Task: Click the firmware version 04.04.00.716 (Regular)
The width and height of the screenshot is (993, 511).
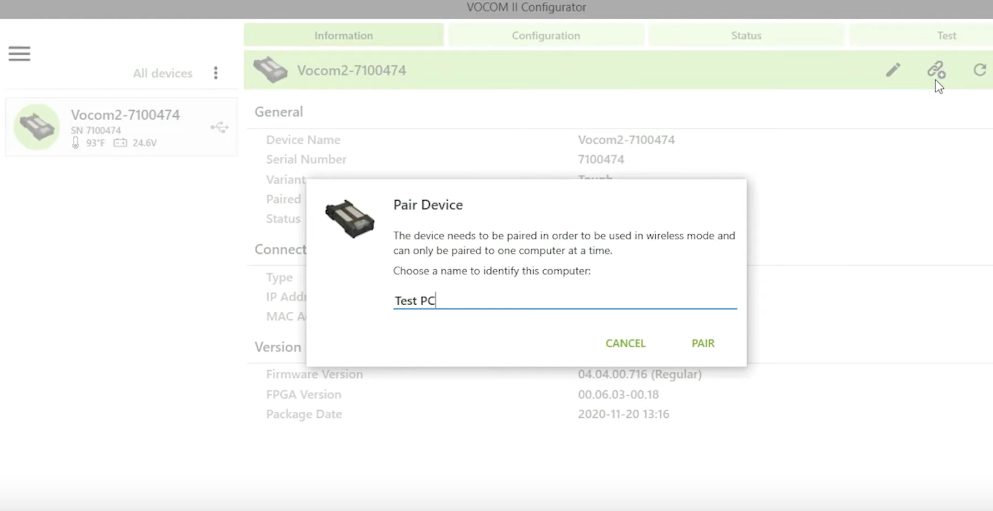Action: click(640, 374)
